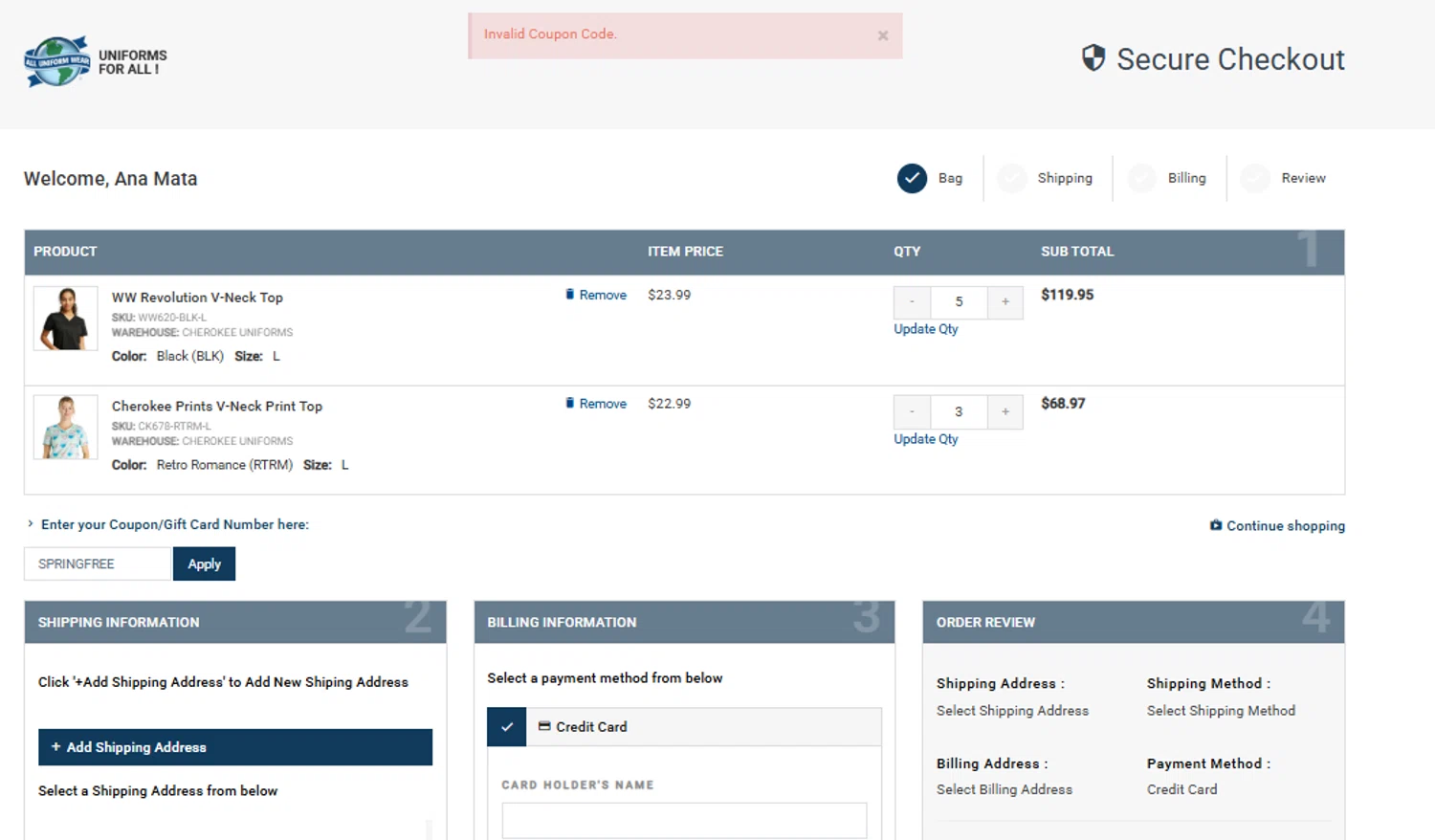Go to the Billing checkout step
Screen dimensions: 1435x840
pos(1186,178)
